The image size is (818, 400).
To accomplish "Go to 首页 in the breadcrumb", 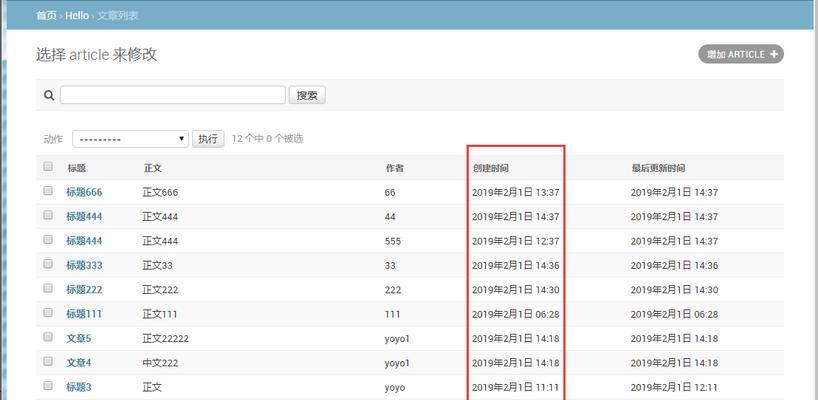I will [x=46, y=16].
